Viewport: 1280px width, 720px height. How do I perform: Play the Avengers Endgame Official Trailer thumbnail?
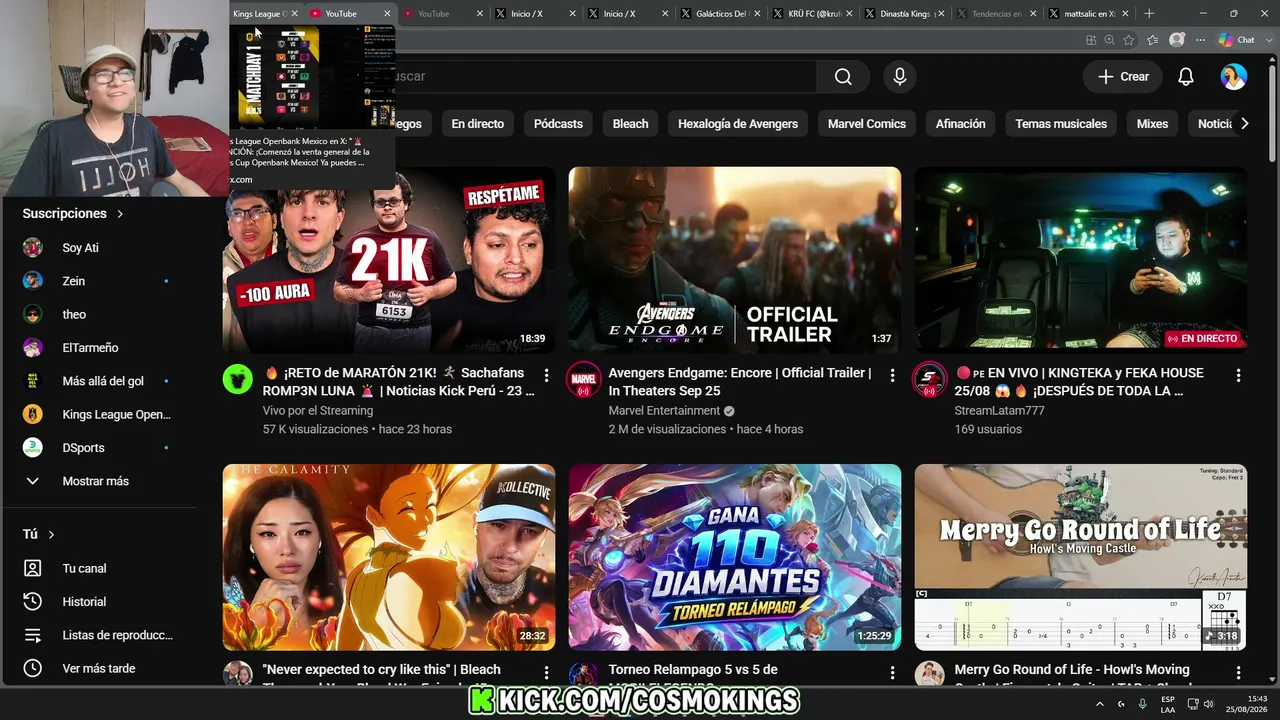[735, 260]
